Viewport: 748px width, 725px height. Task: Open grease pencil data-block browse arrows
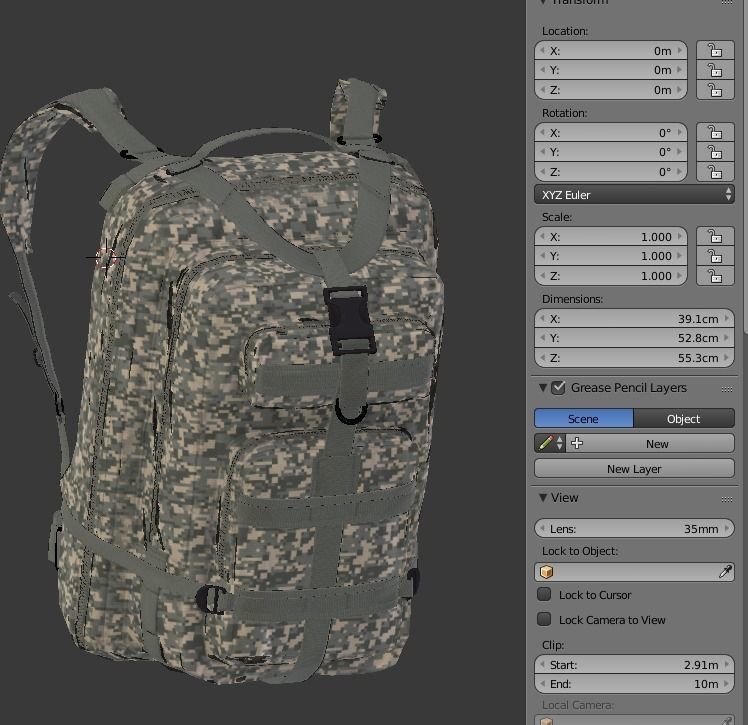(x=560, y=443)
